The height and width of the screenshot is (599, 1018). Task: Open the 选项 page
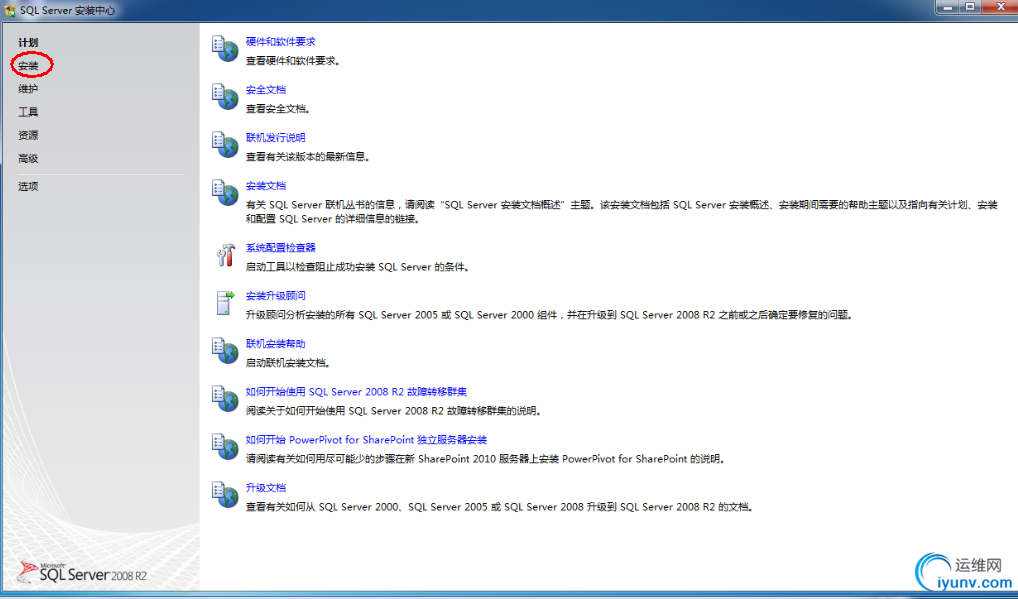28,186
